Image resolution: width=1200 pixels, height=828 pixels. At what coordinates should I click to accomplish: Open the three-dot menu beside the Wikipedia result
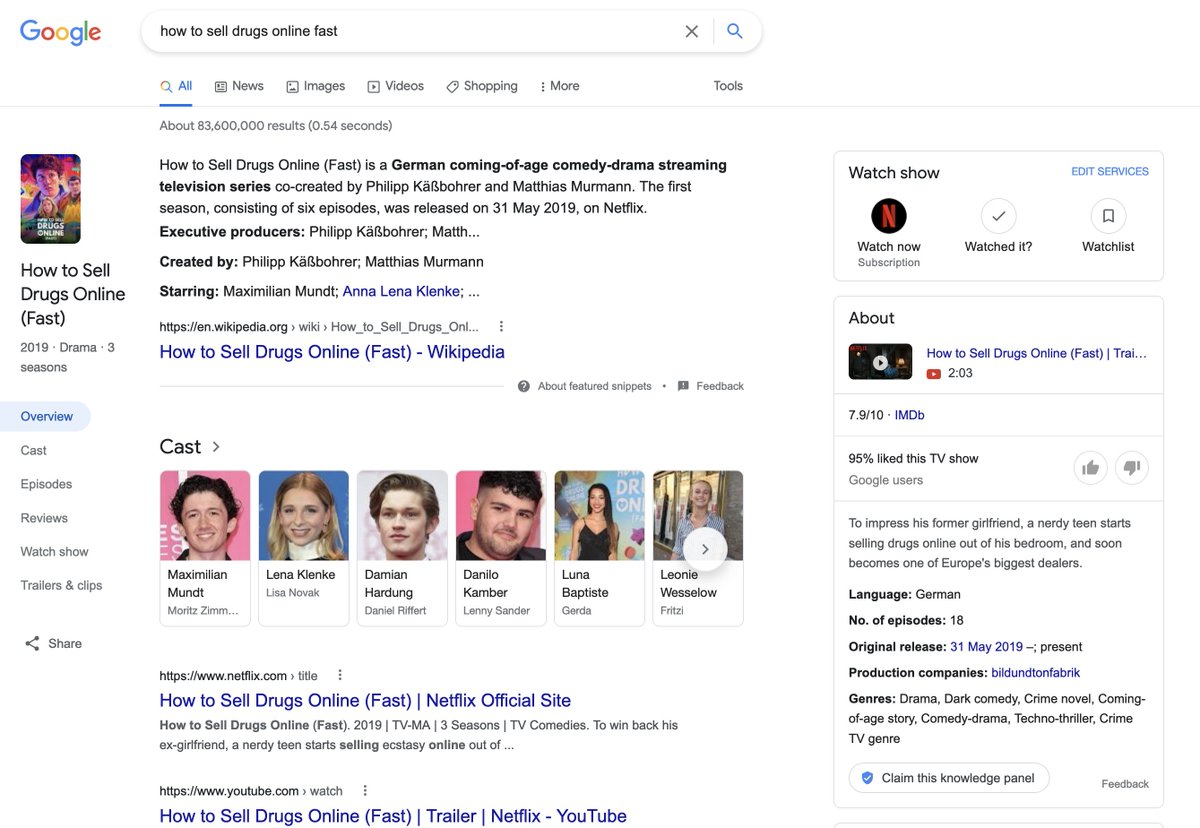501,326
